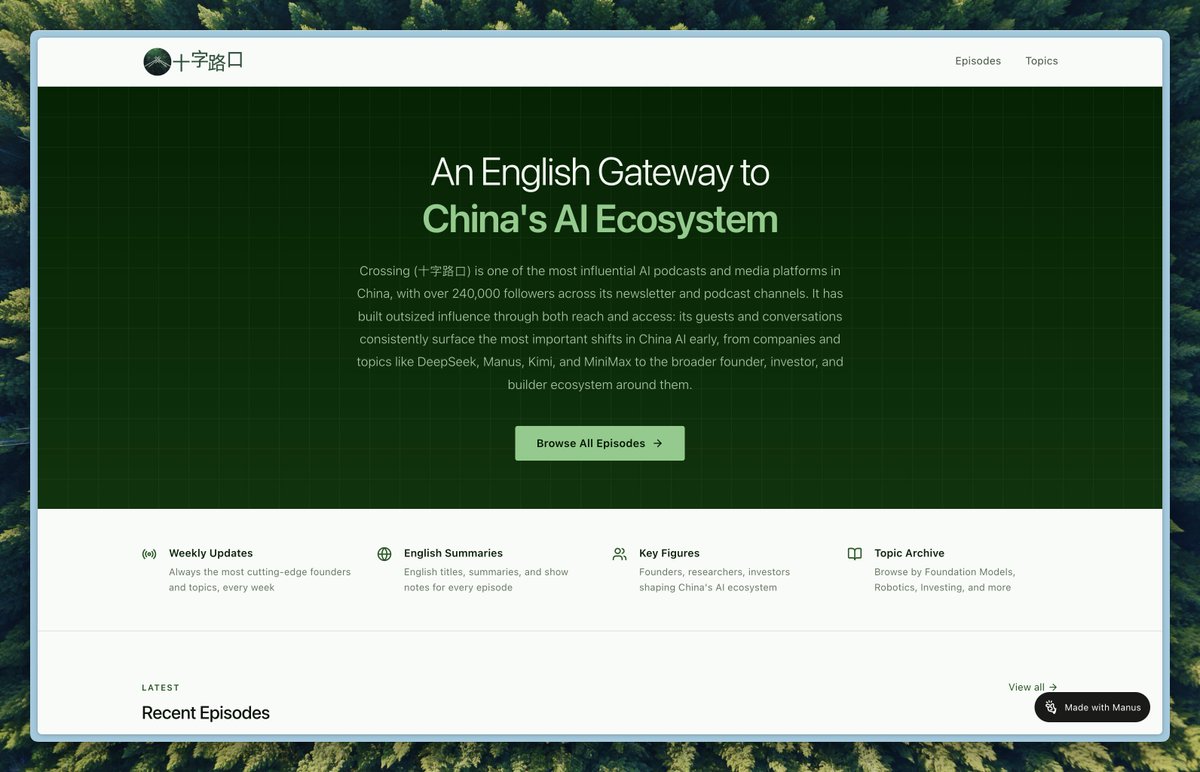Click the English Summaries globe icon
1200x772 pixels.
(x=384, y=554)
